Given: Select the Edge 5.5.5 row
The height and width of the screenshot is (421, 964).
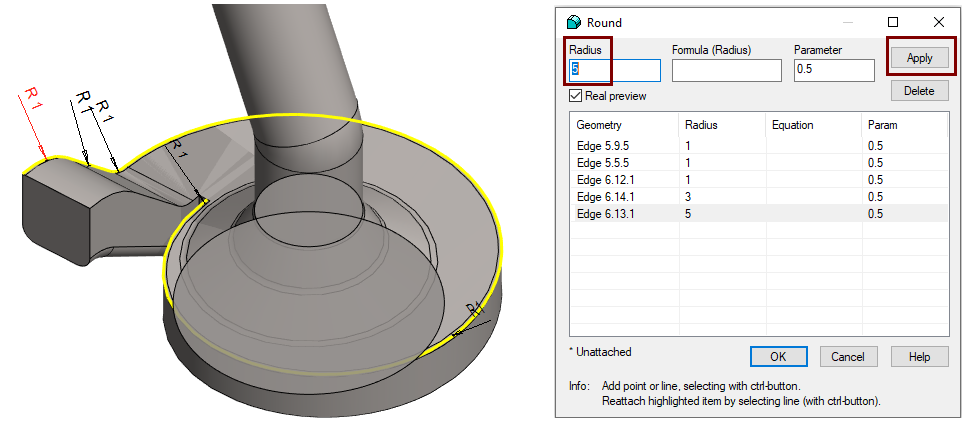Looking at the screenshot, I should [603, 163].
